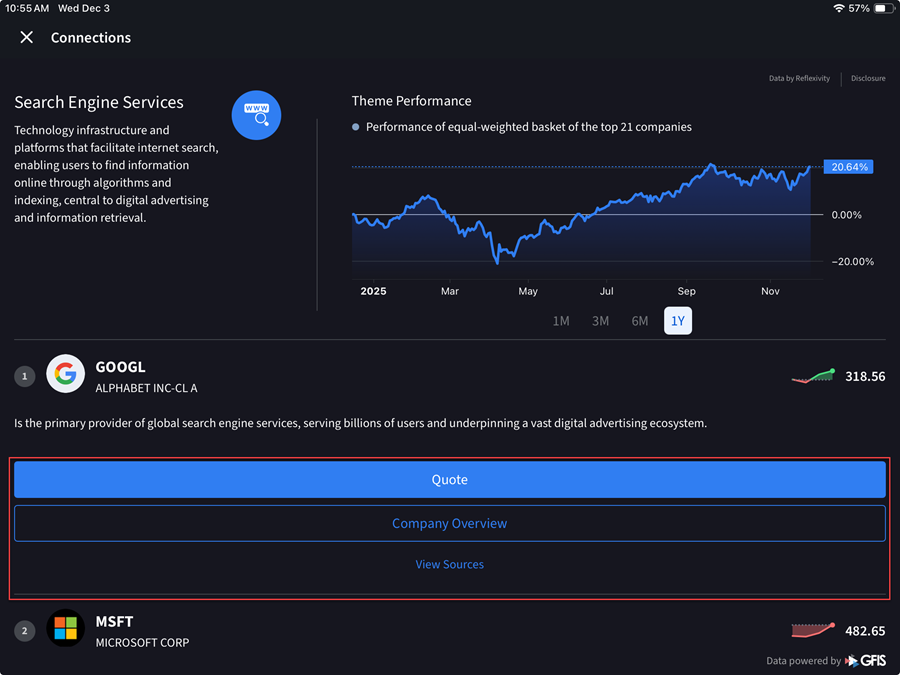Open Company Overview for Alphabet

tap(449, 523)
